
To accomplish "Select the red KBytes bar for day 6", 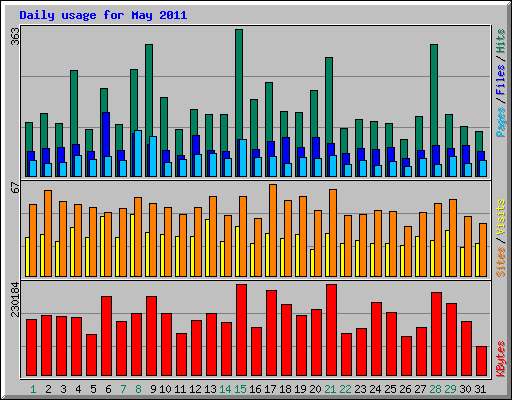I will pyautogui.click(x=106, y=336).
